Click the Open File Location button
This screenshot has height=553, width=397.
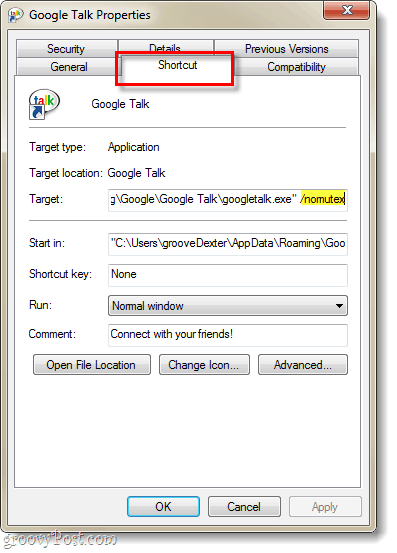pyautogui.click(x=92, y=365)
